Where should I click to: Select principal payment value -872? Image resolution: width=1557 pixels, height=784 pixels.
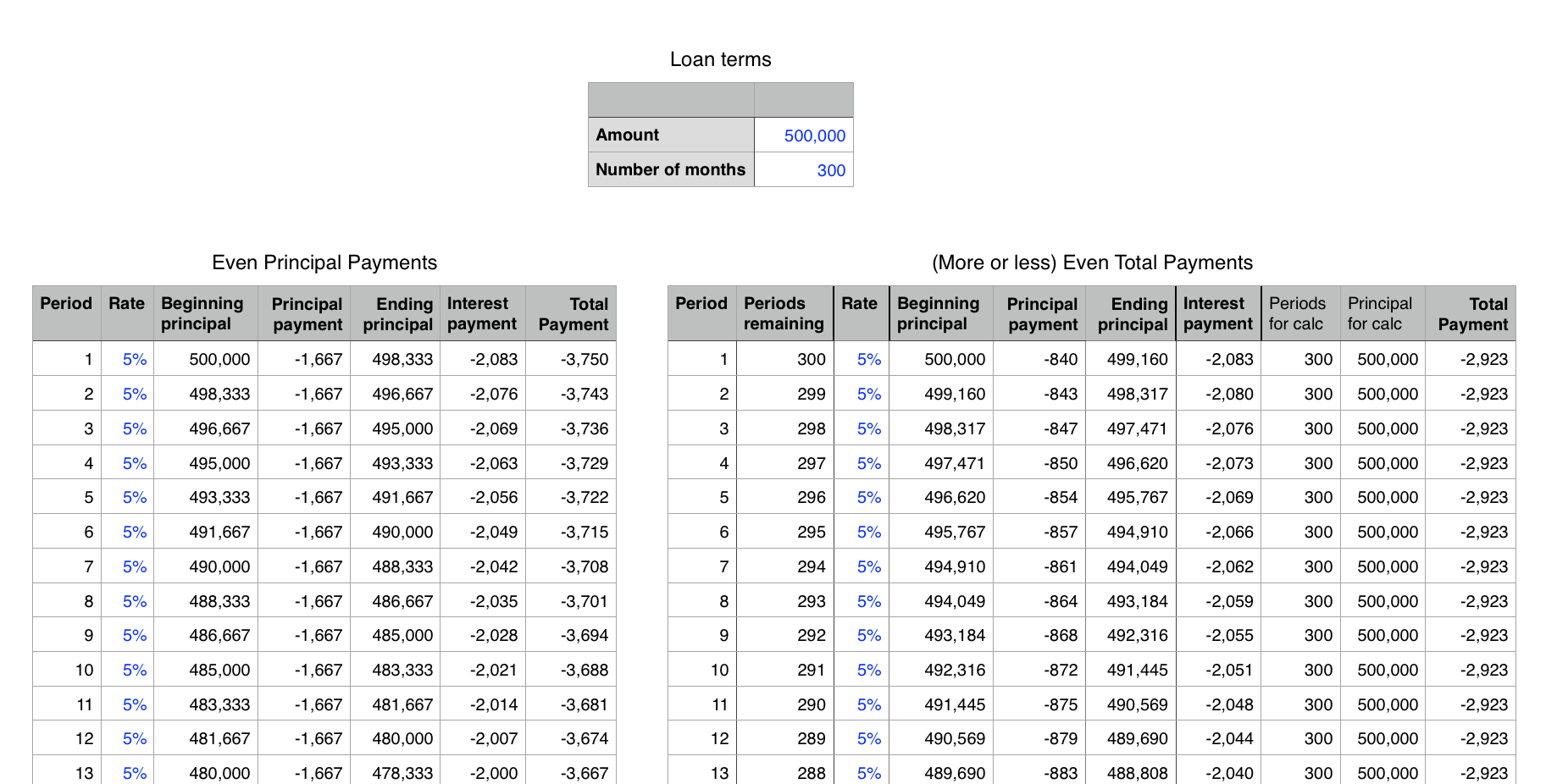tap(1039, 670)
